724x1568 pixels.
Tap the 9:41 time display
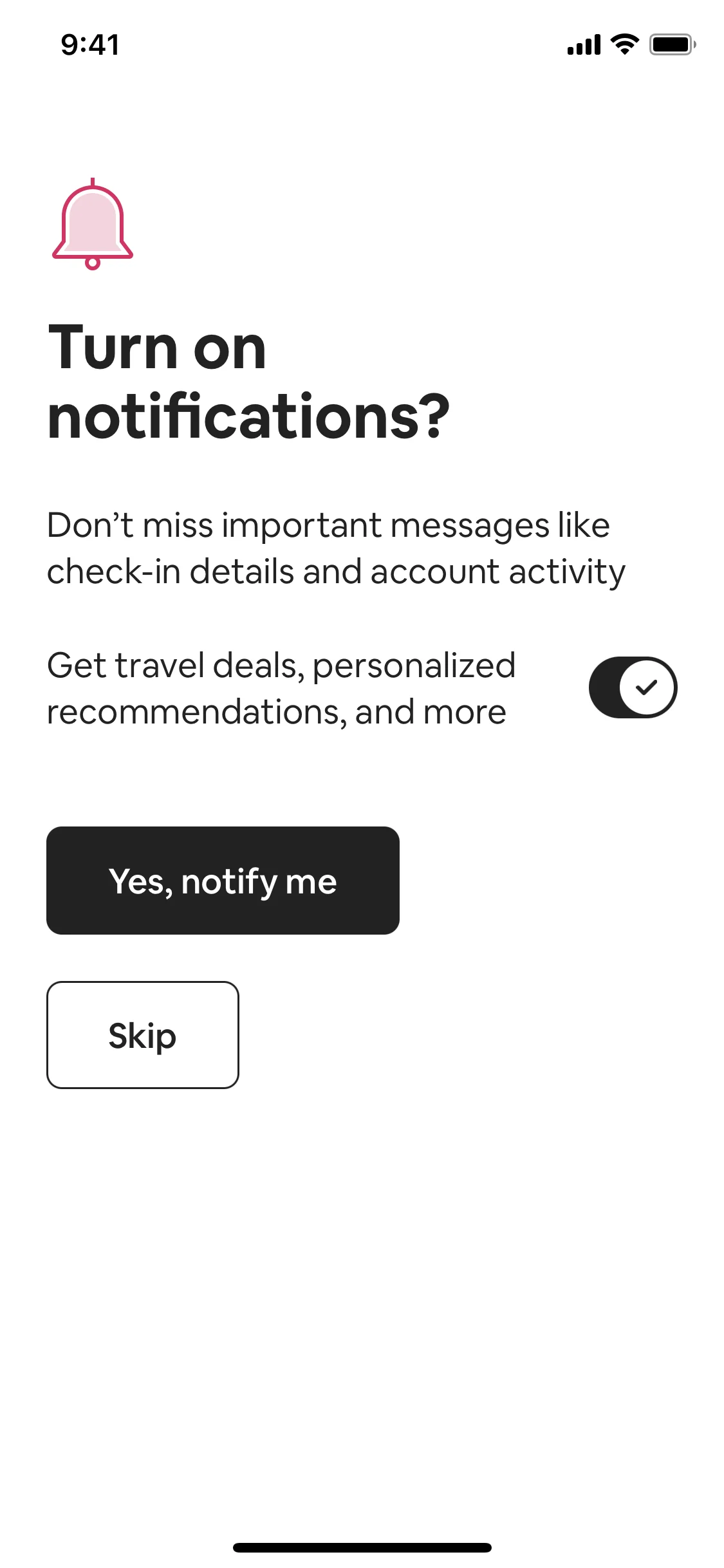click(x=89, y=44)
